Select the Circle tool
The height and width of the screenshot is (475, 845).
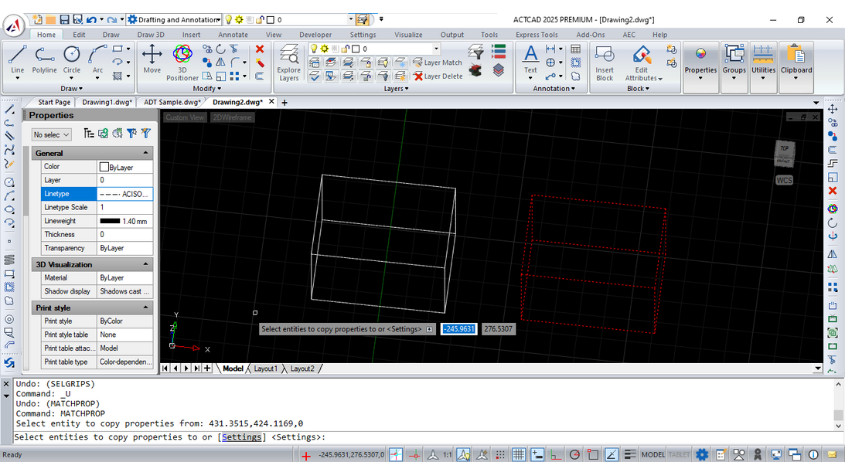tap(72, 59)
